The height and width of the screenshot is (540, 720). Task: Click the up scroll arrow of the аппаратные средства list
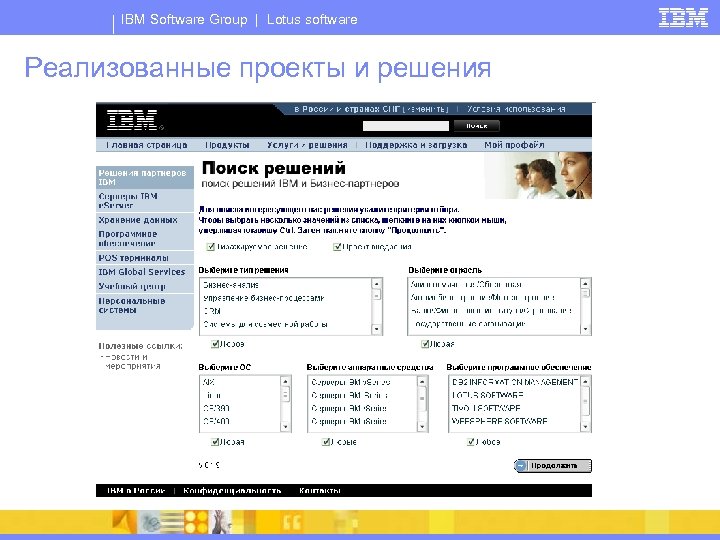[422, 382]
